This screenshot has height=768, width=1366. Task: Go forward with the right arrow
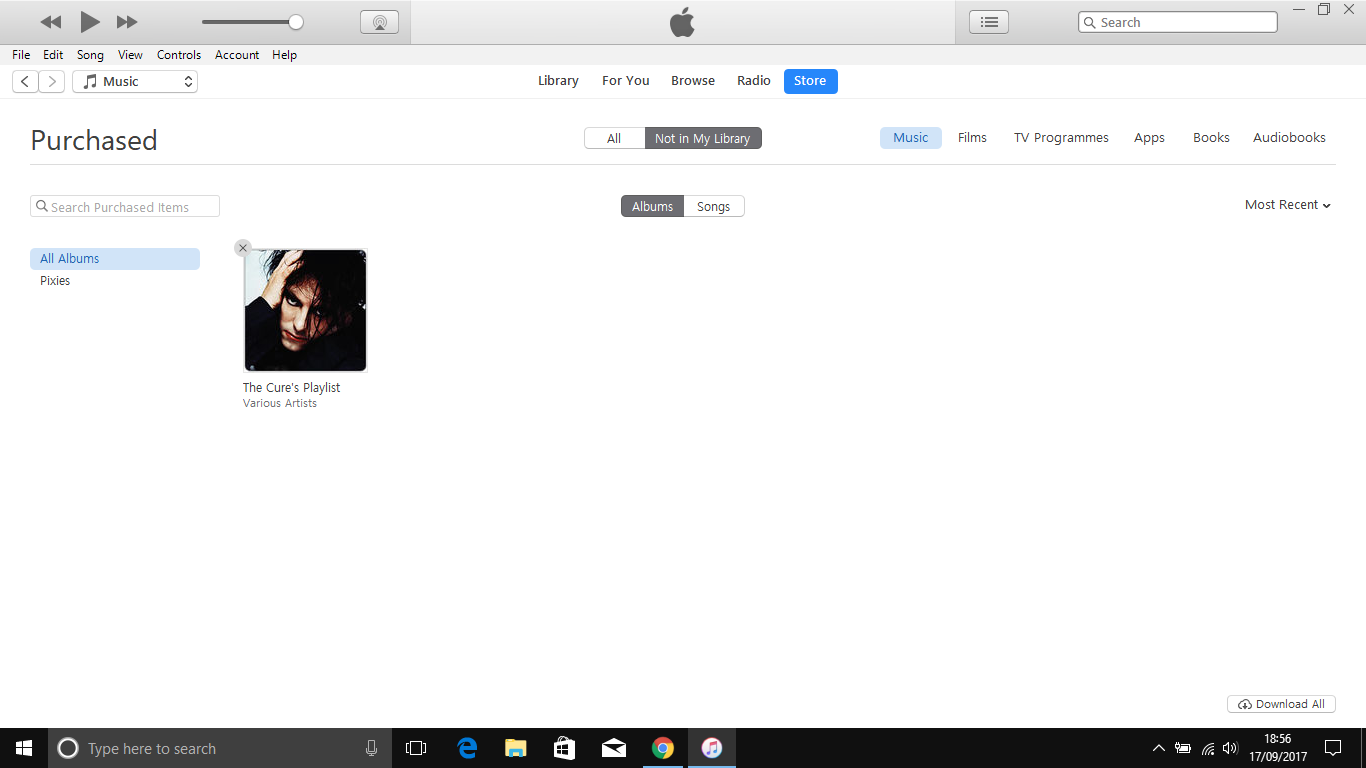[52, 82]
